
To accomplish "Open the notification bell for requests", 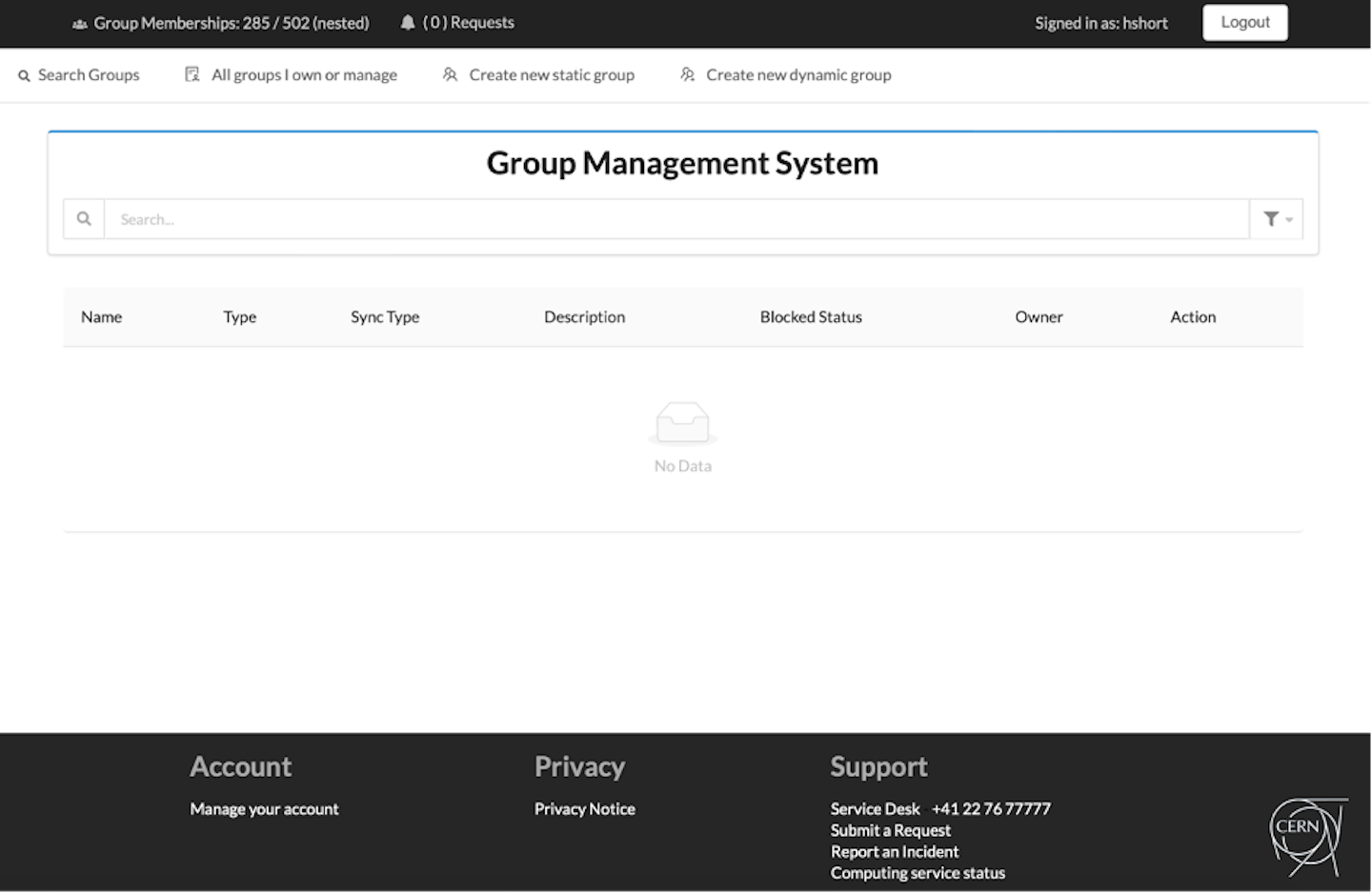I will [x=408, y=22].
